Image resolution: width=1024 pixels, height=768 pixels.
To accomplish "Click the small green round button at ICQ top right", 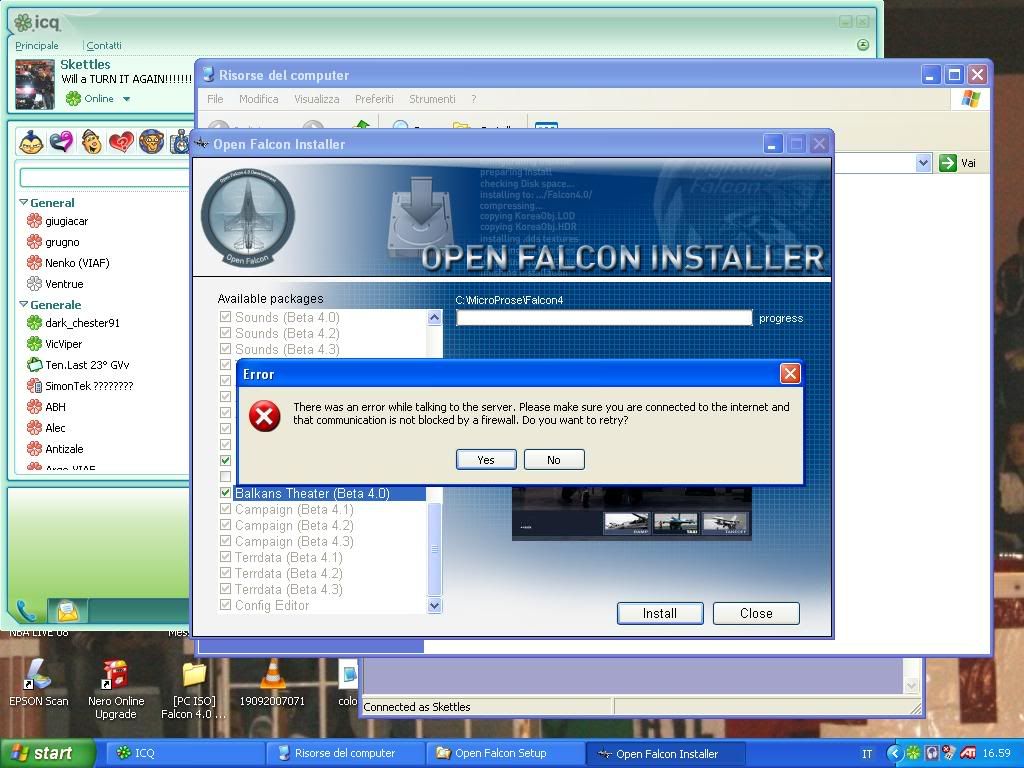I will pos(863,44).
